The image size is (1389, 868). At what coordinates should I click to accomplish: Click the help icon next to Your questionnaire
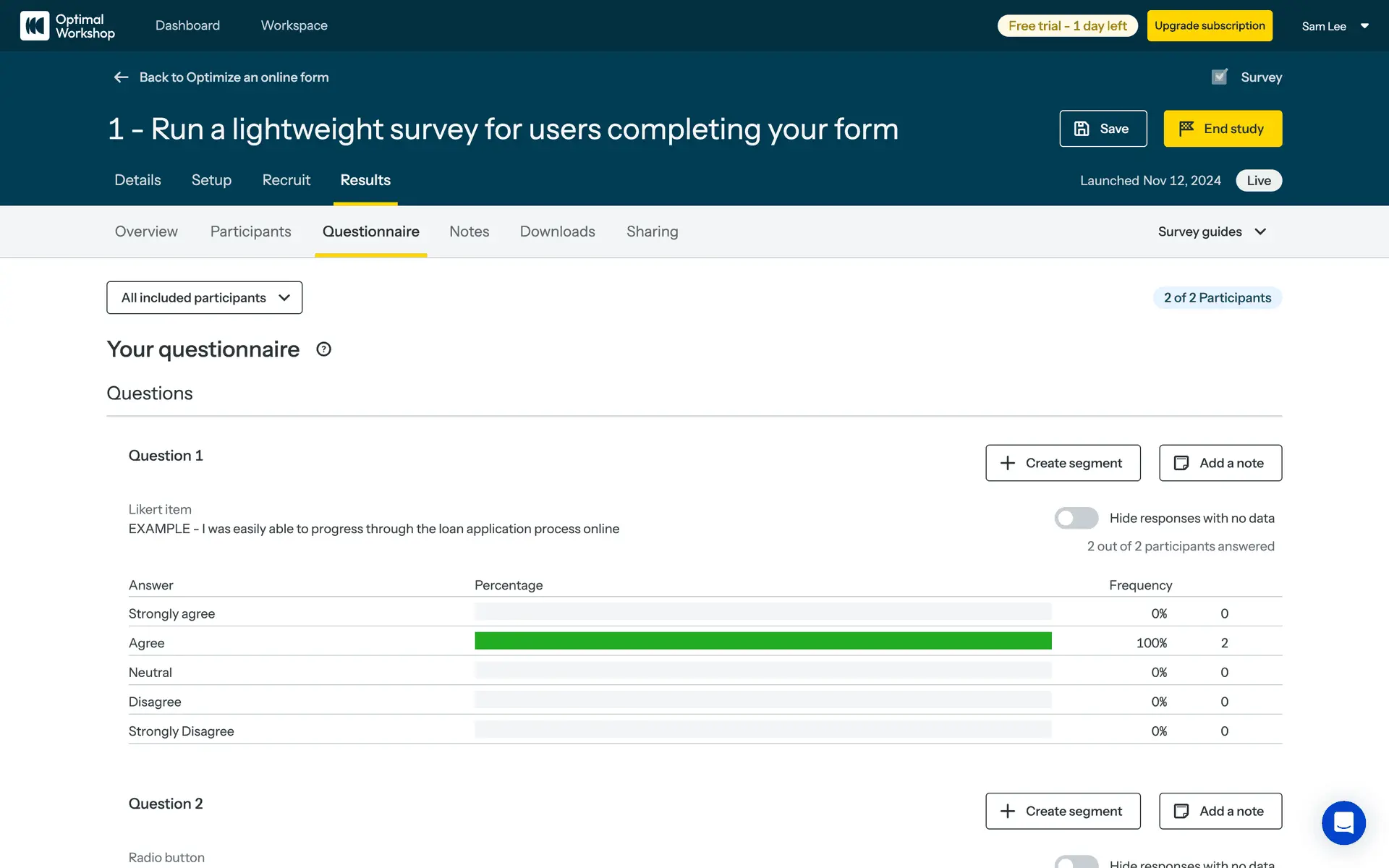323,349
